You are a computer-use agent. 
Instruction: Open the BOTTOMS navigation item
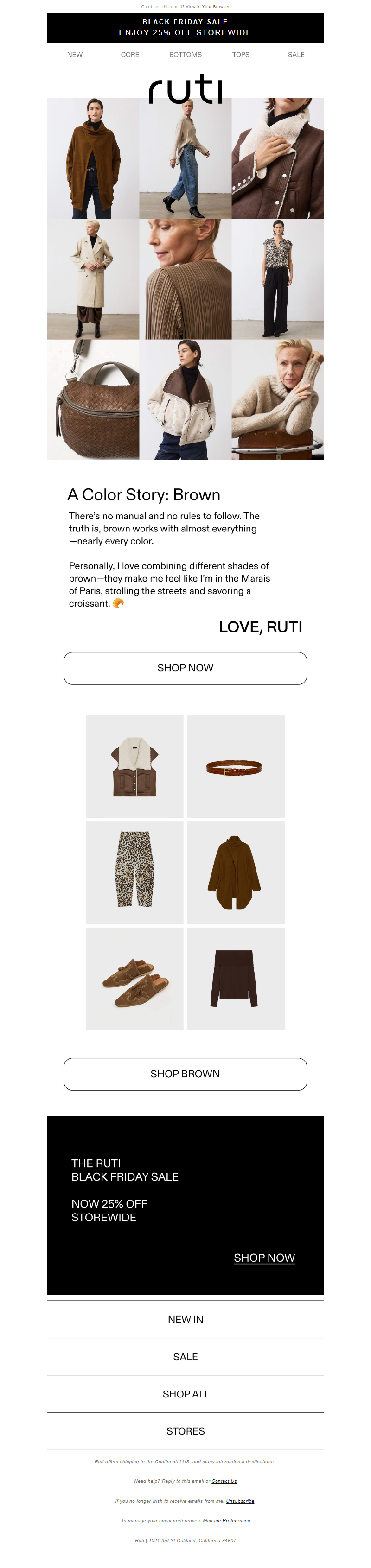tap(185, 55)
